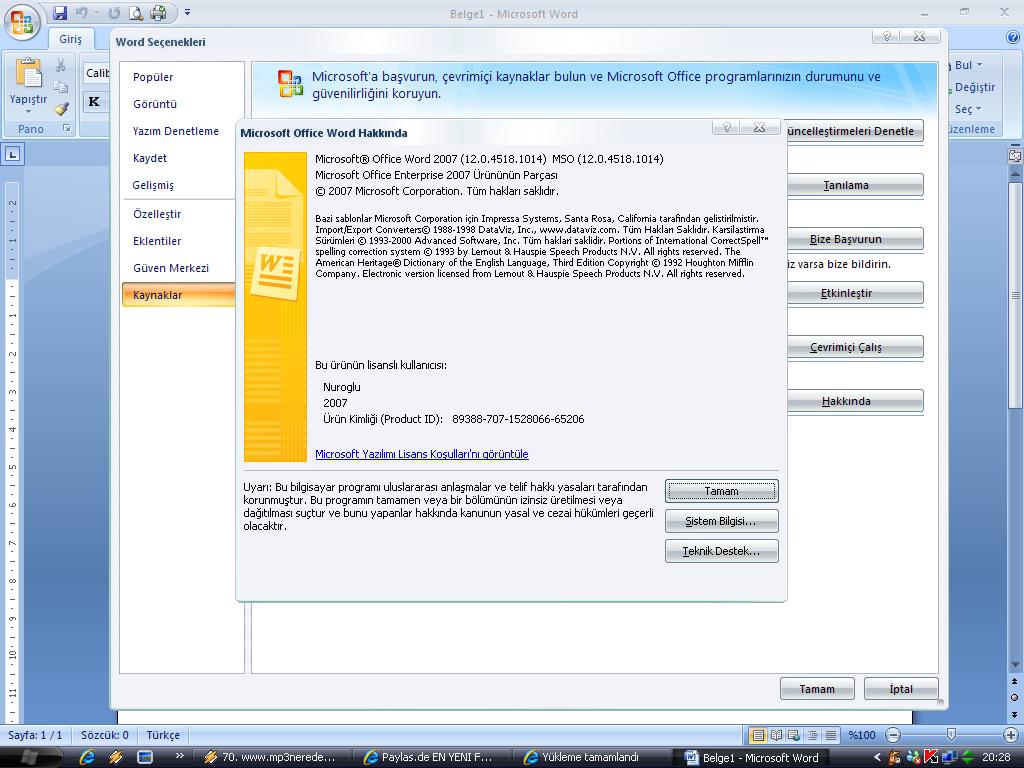Click Türkçe language in status bar

coord(163,735)
